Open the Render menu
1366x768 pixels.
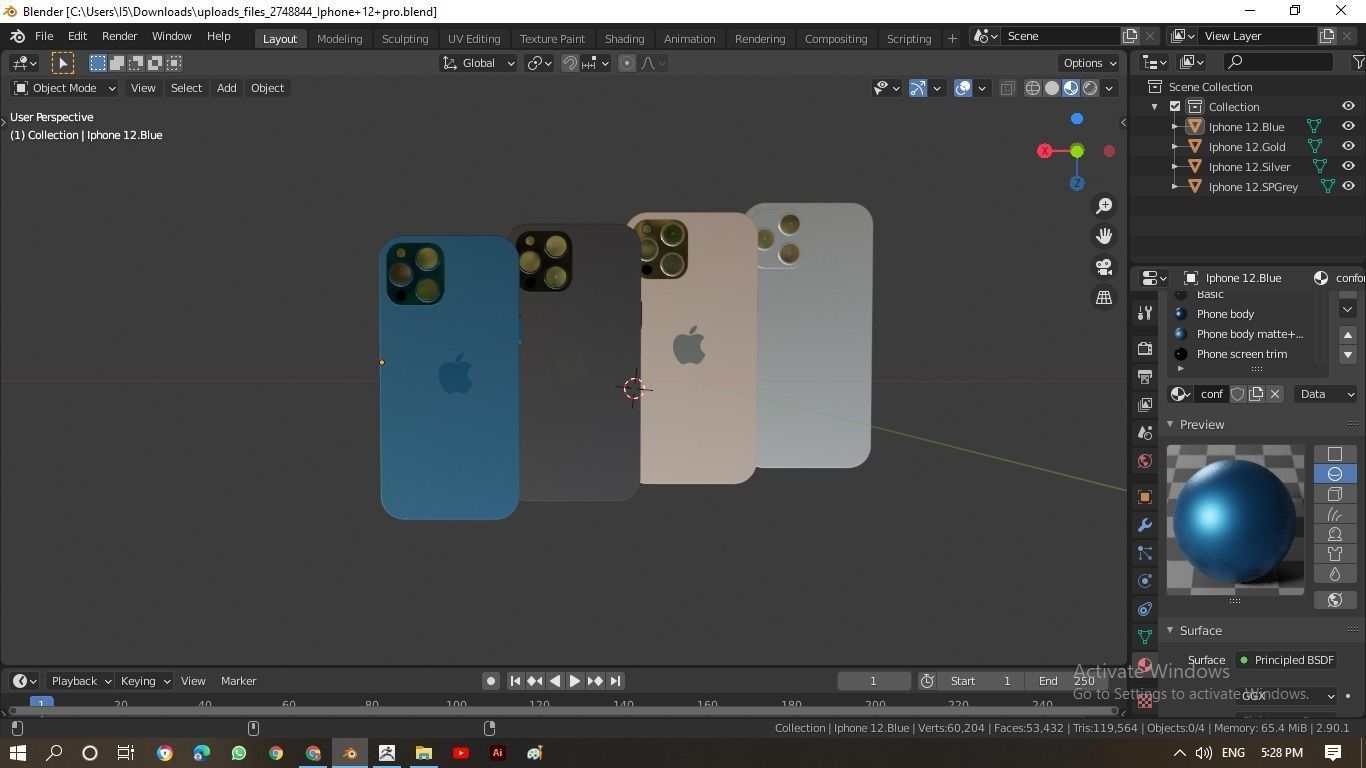pyautogui.click(x=119, y=36)
